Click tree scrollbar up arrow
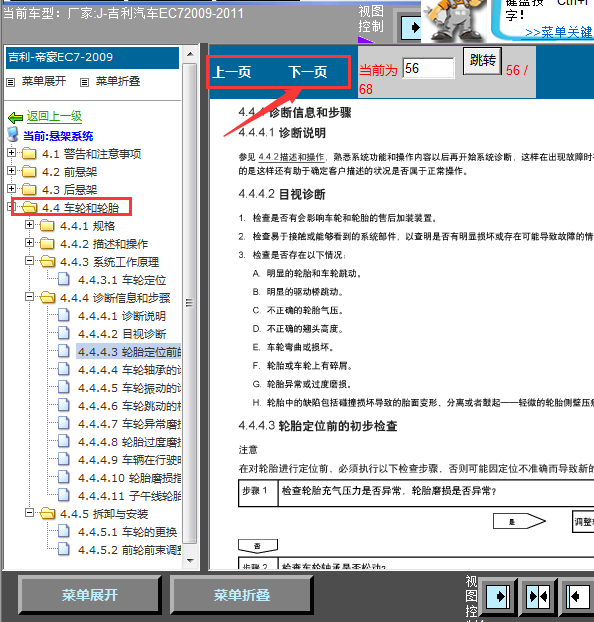This screenshot has width=594, height=622. tap(190, 54)
